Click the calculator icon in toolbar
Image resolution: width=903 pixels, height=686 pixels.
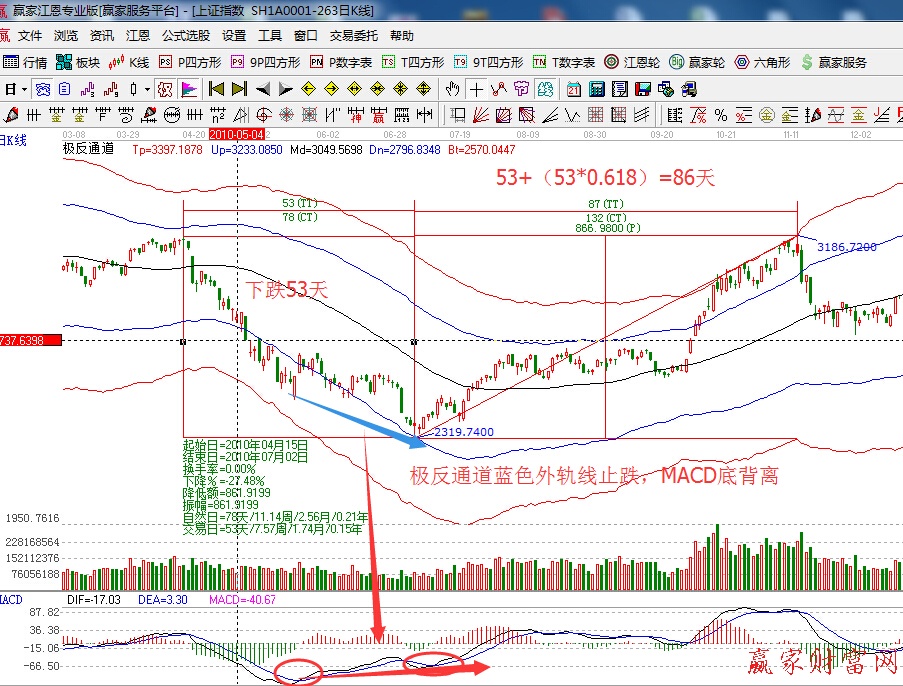coord(594,89)
